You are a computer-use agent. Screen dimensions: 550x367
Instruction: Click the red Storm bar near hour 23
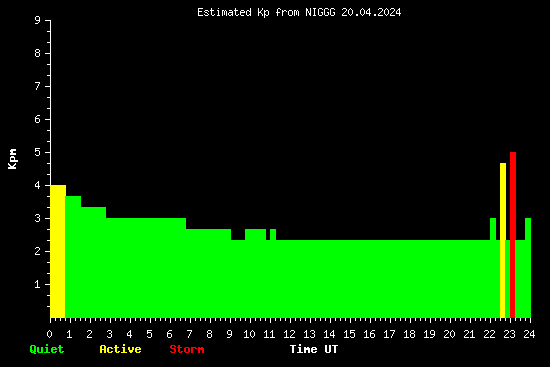(512, 235)
